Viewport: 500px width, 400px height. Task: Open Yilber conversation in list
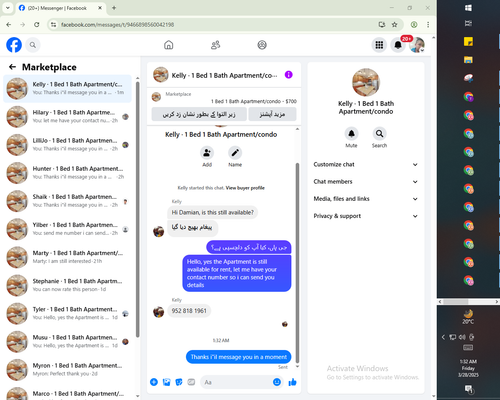pyautogui.click(x=67, y=229)
